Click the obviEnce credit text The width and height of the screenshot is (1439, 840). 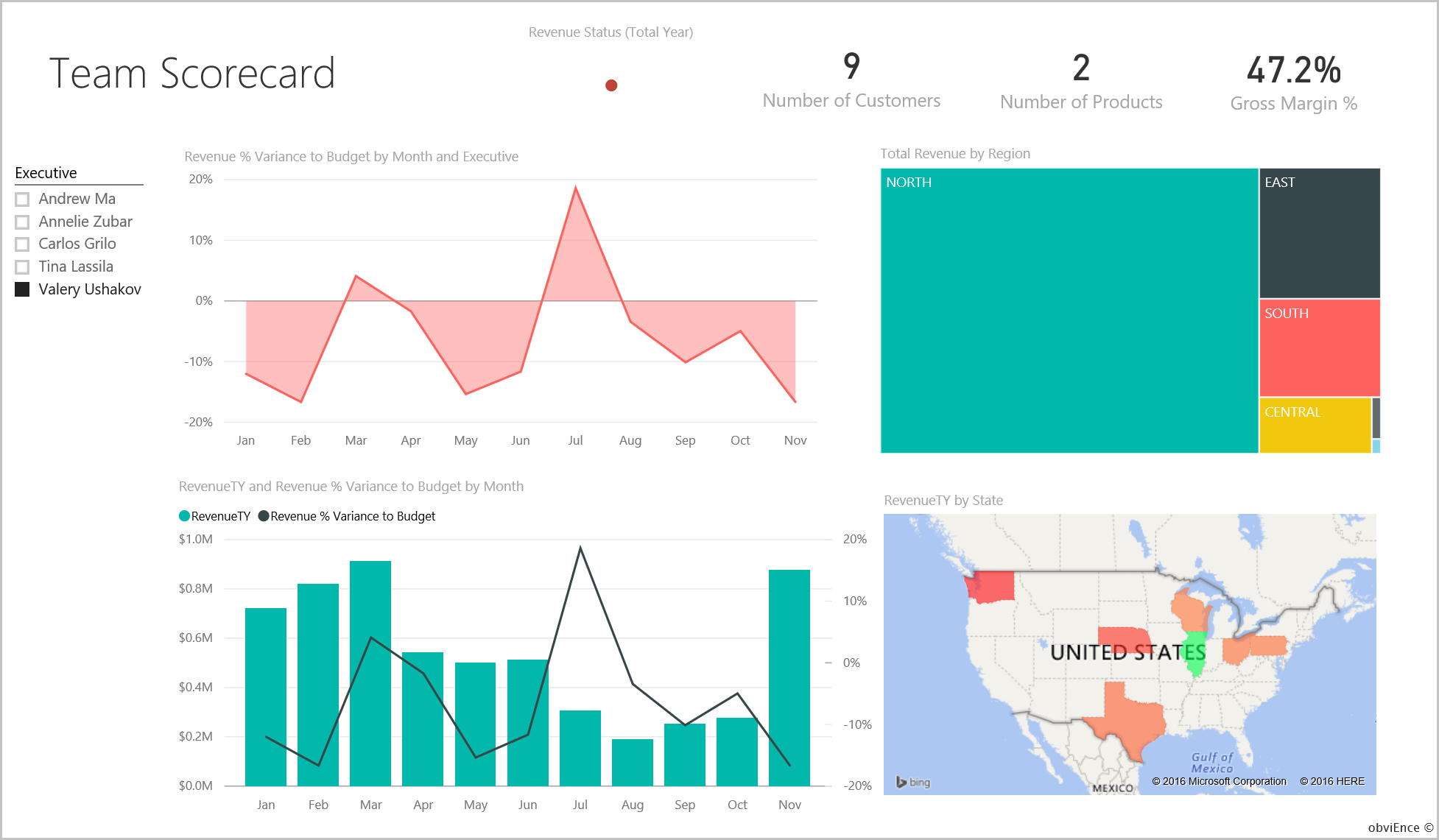click(x=1401, y=827)
